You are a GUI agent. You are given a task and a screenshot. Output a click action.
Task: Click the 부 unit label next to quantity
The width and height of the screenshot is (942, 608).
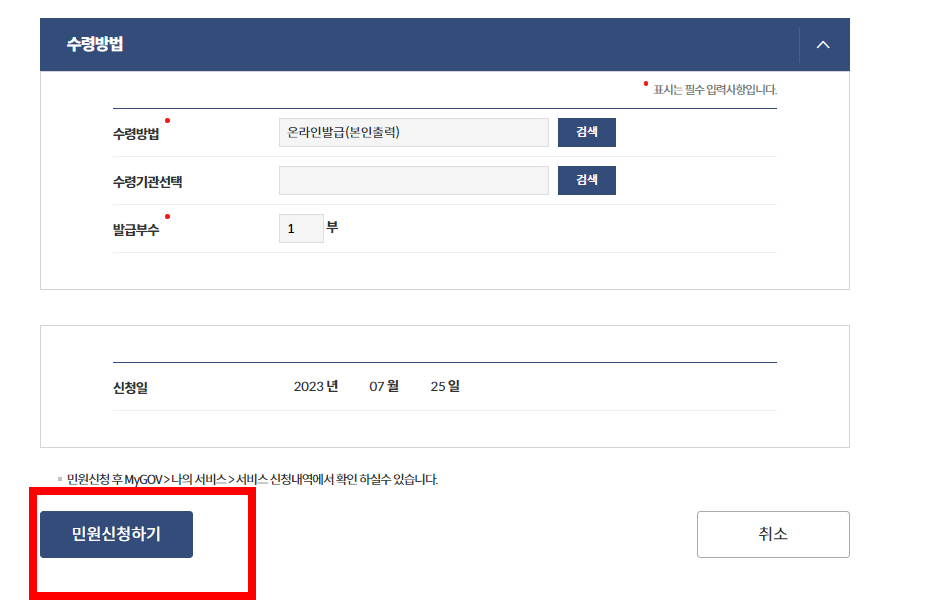[x=332, y=227]
